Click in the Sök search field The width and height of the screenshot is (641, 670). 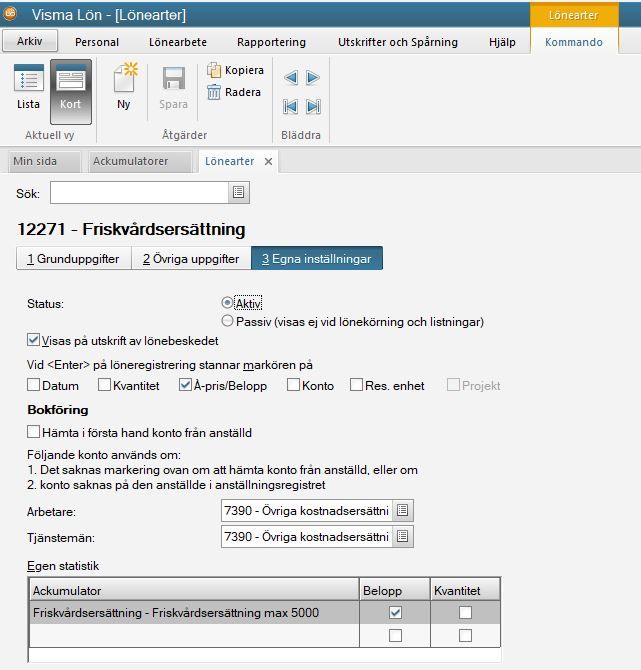(139, 192)
